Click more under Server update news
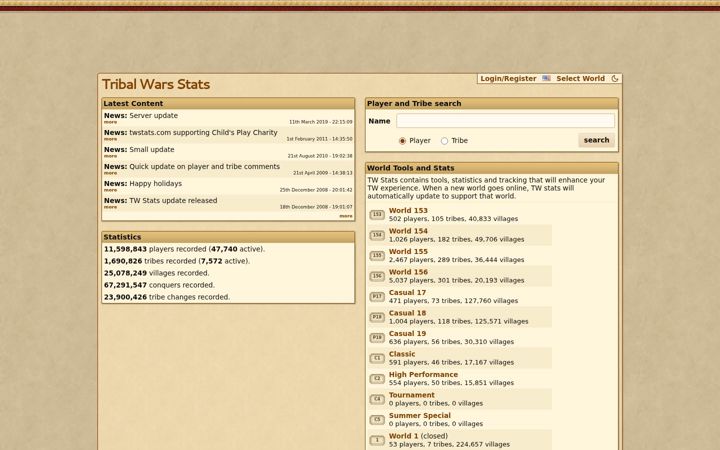 coord(110,122)
